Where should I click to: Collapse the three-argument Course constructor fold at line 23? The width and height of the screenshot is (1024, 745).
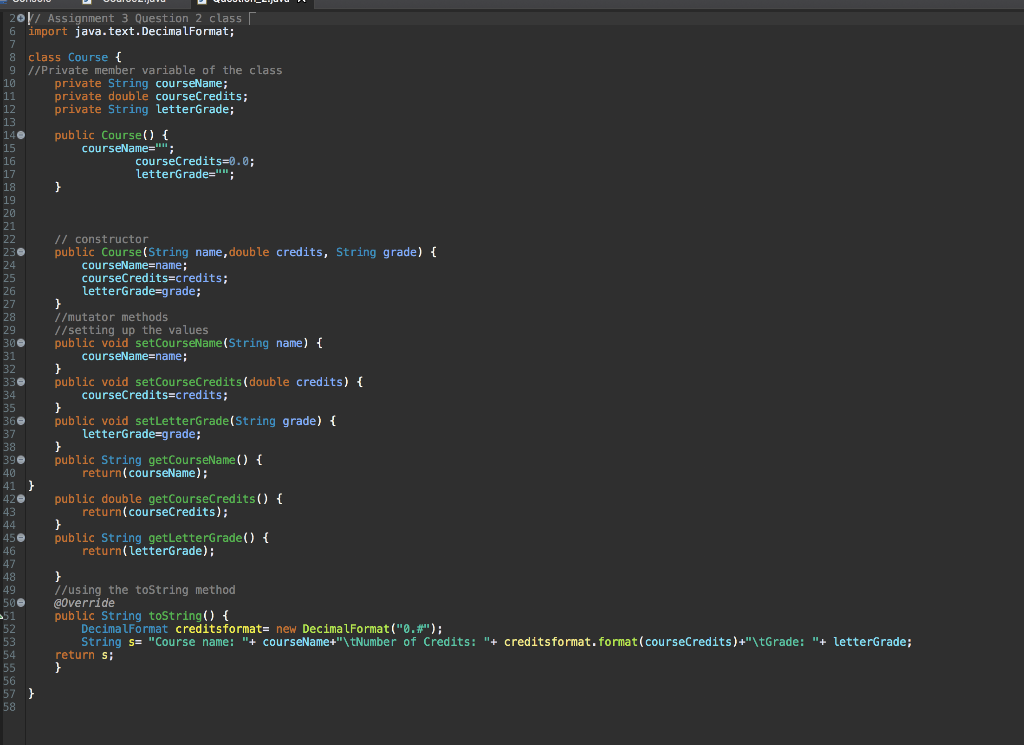pyautogui.click(x=21, y=252)
